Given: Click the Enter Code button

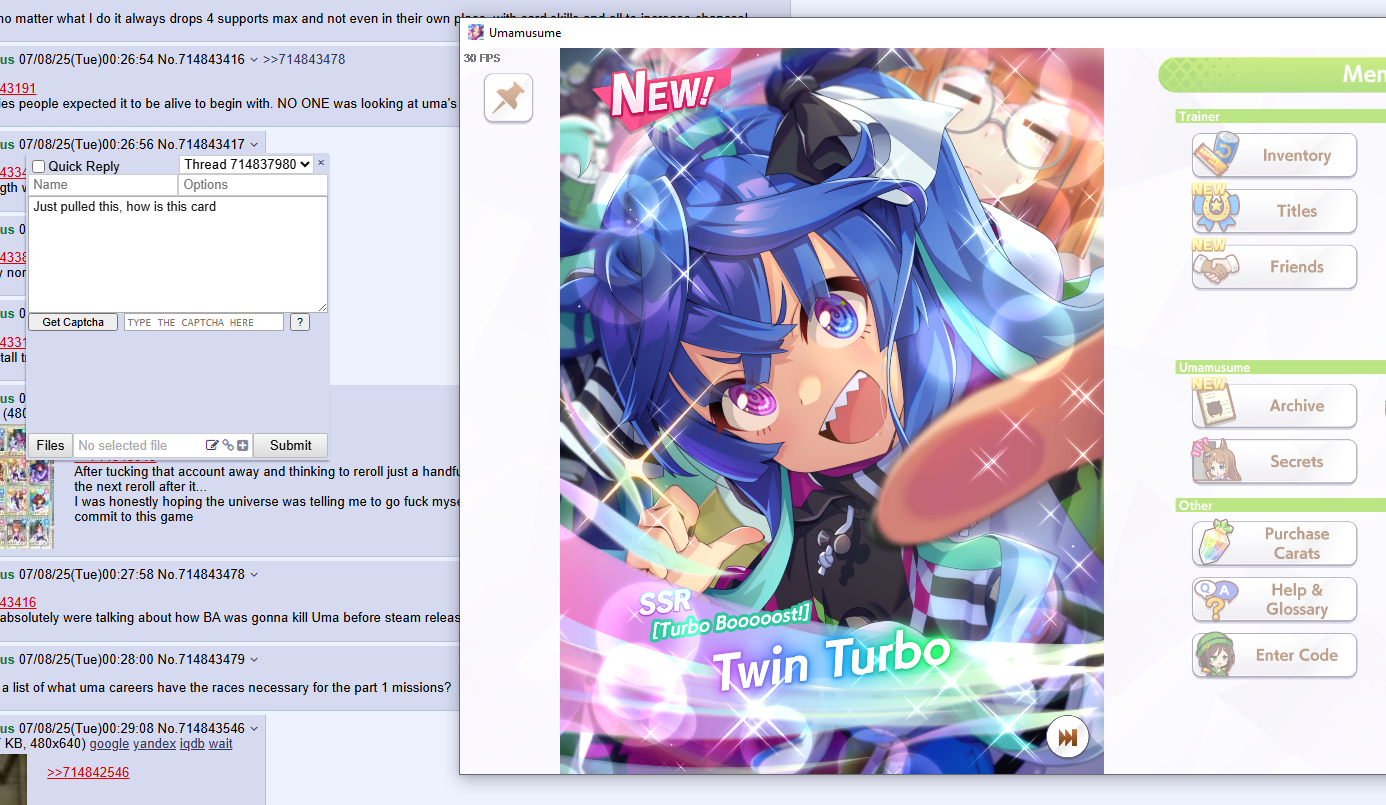Looking at the screenshot, I should click(x=1274, y=655).
